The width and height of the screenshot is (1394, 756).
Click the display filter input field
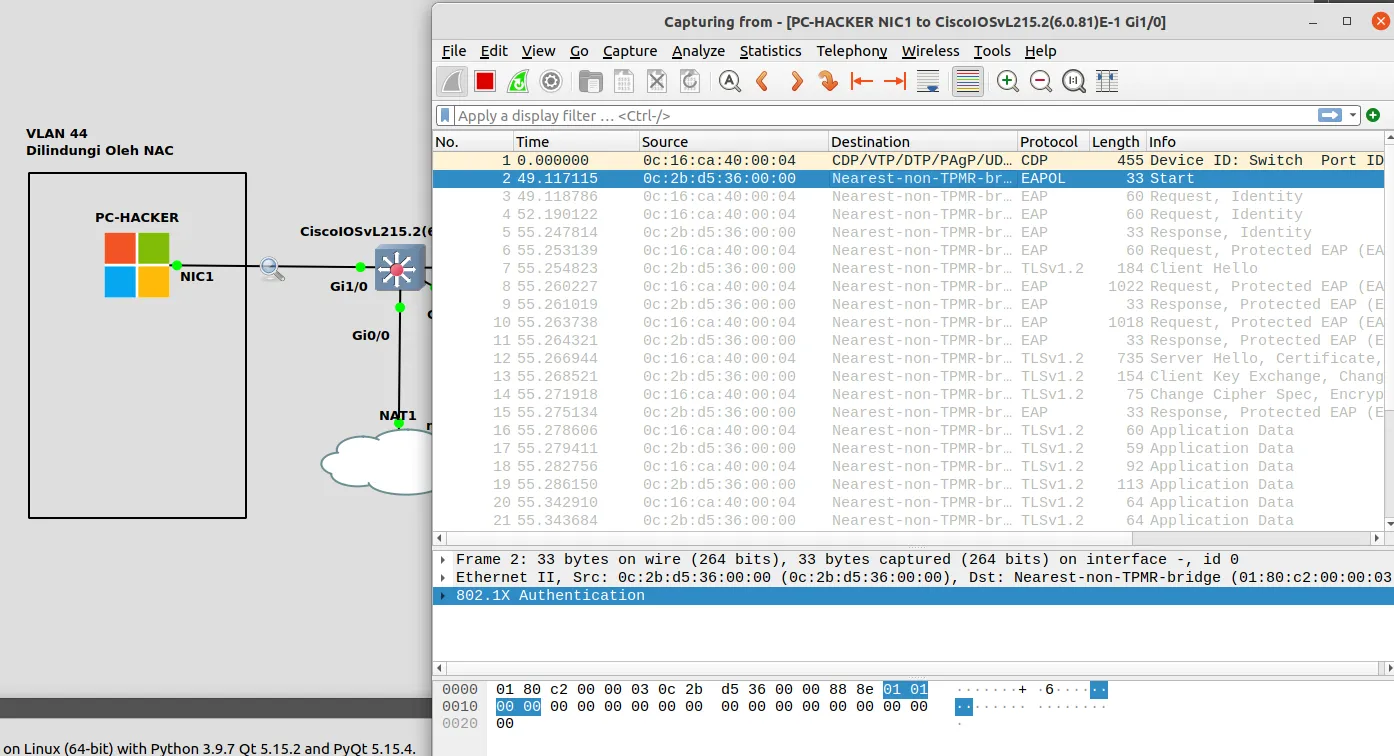pos(885,116)
